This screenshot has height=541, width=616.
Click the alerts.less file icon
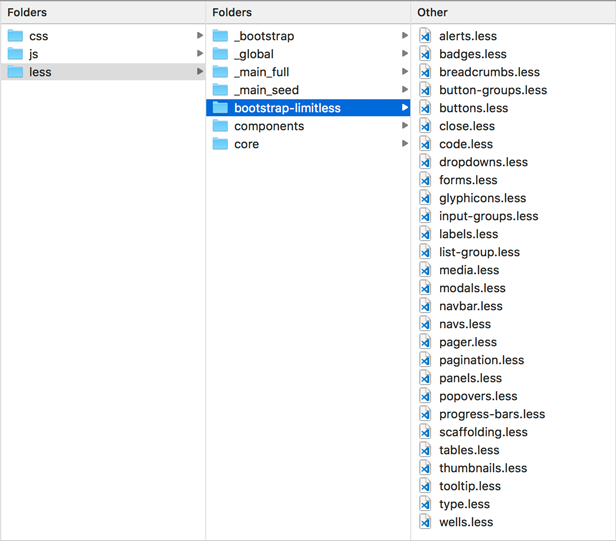coord(425,36)
